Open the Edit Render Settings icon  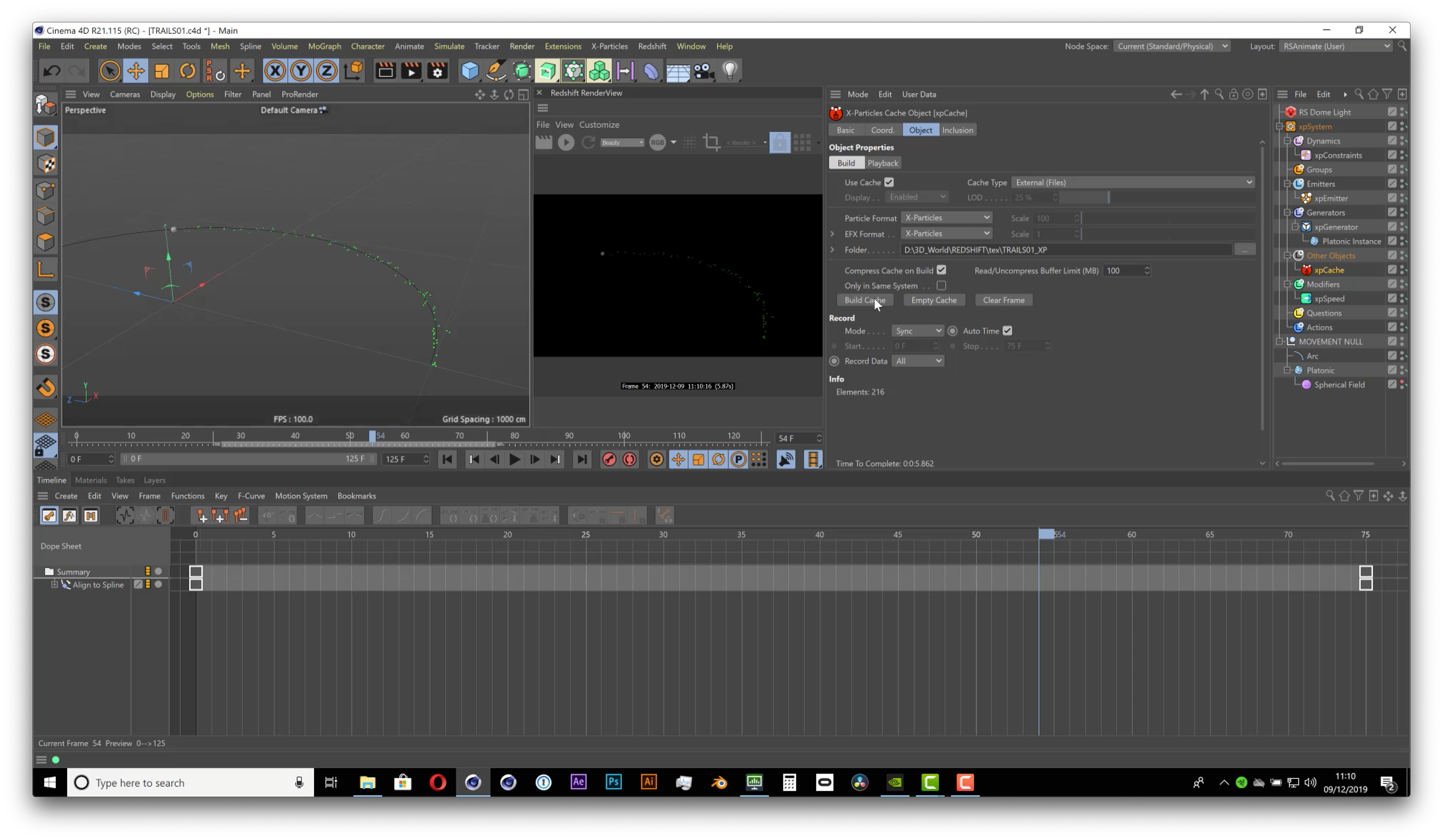437,71
